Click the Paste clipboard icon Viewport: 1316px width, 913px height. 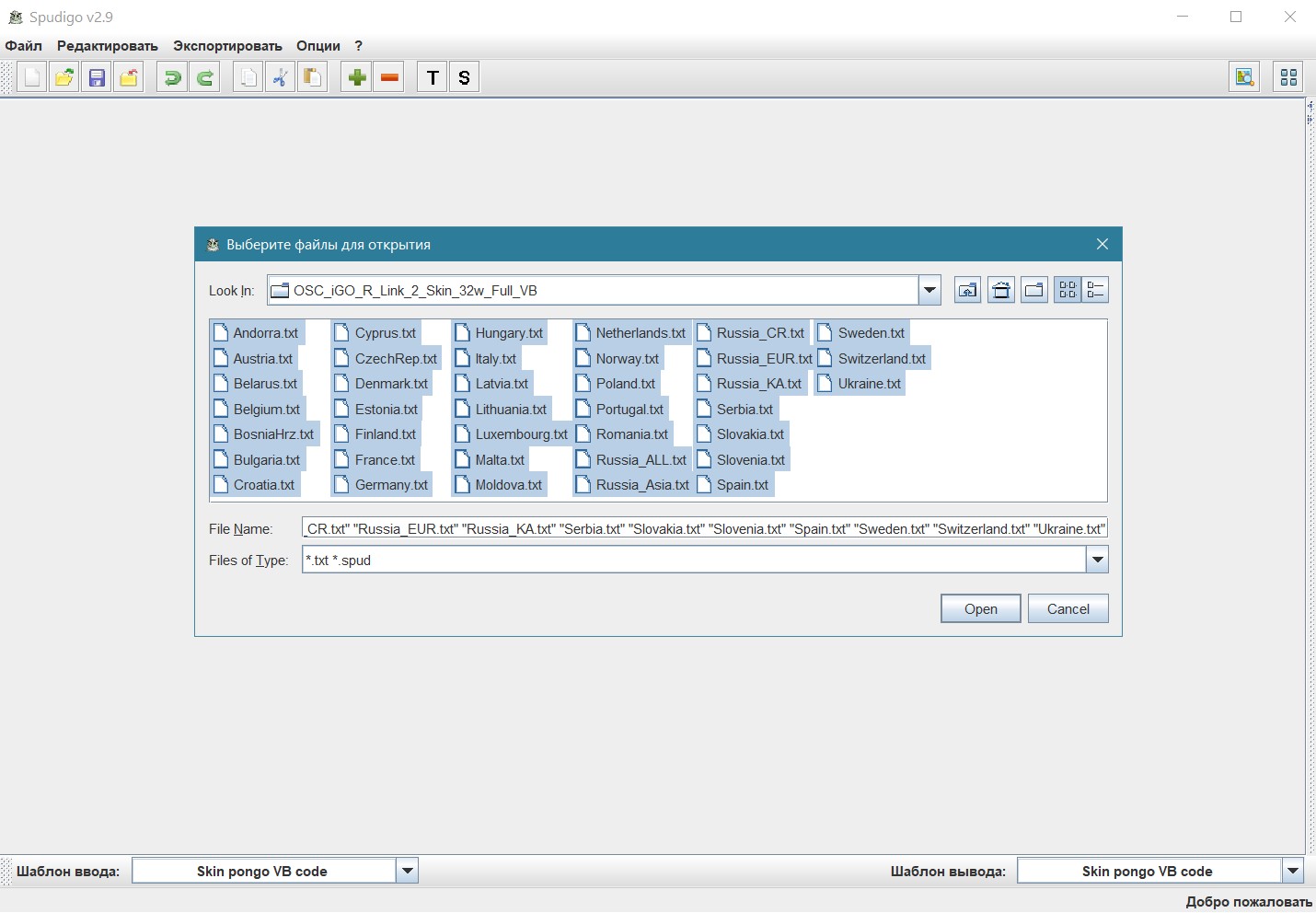click(x=313, y=77)
